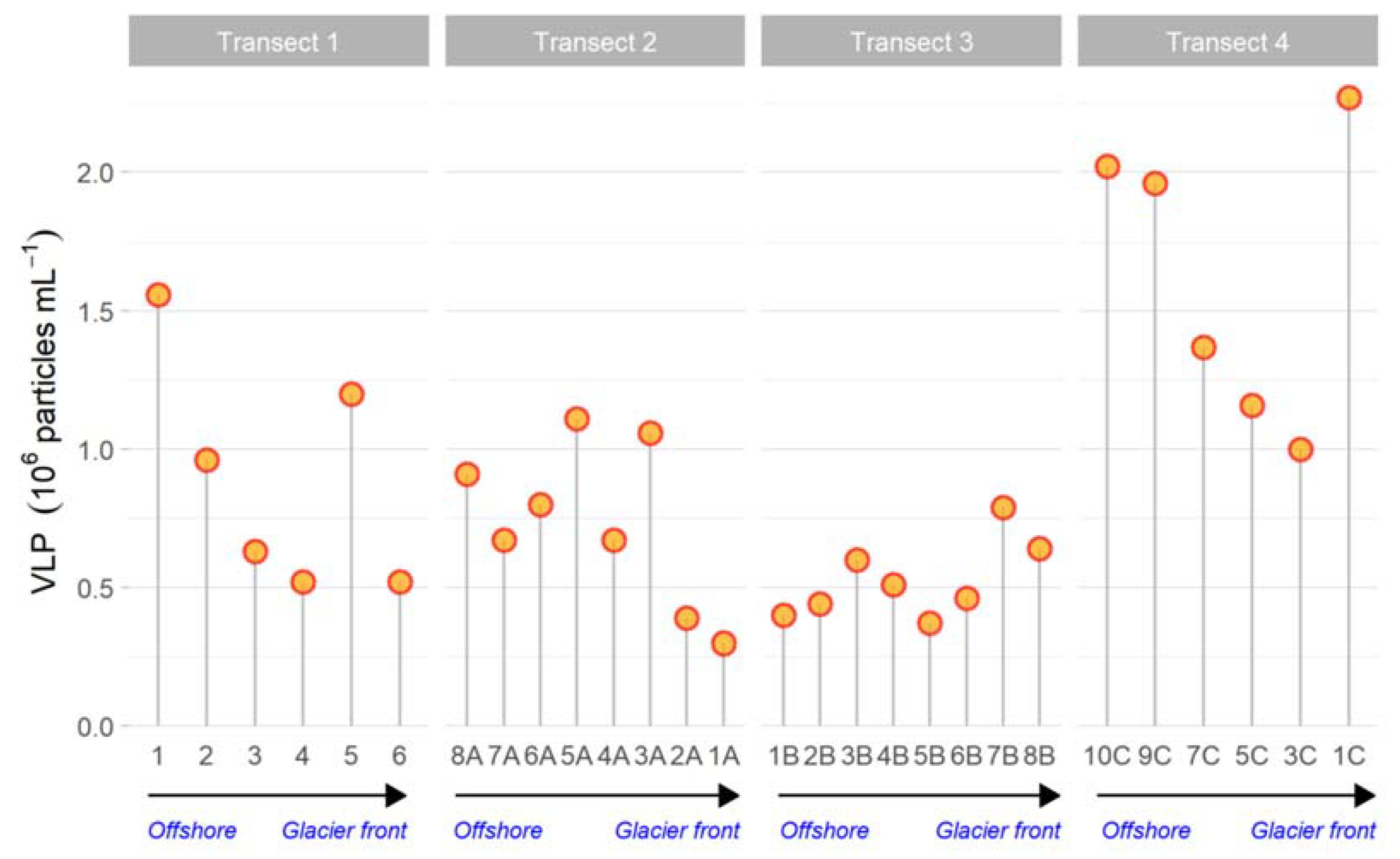Click the 9C x-axis station label
This screenshot has width=1400, height=859.
point(1154,755)
